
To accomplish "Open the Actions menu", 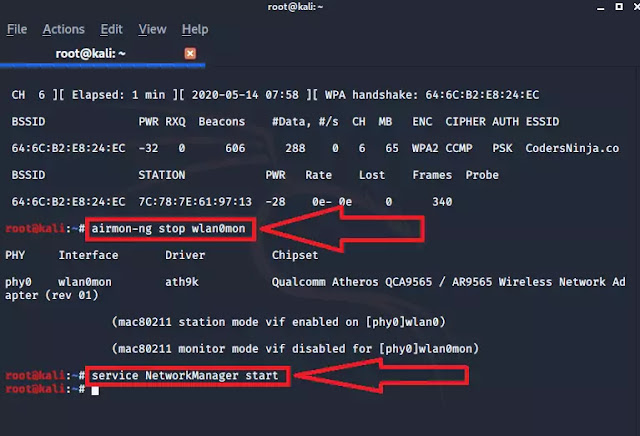I will (x=63, y=29).
